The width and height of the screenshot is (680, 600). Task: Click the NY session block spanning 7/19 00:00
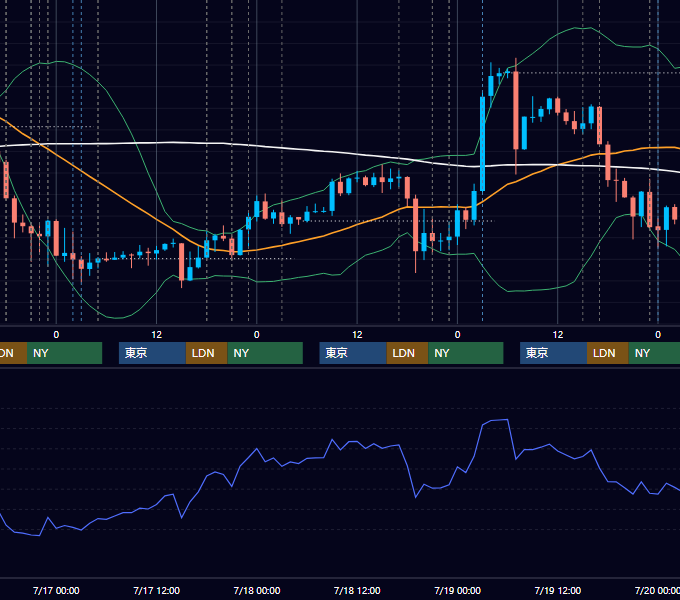[466, 353]
